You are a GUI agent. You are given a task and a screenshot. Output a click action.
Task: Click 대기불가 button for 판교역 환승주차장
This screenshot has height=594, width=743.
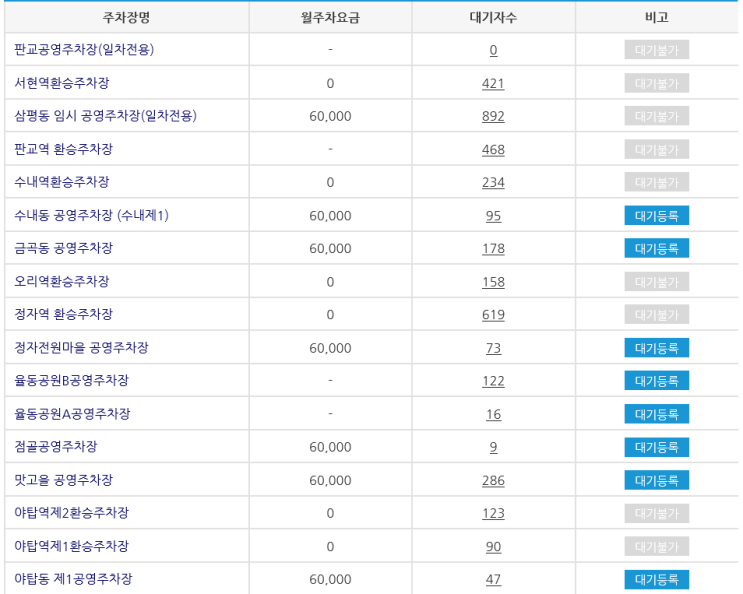coord(656,149)
